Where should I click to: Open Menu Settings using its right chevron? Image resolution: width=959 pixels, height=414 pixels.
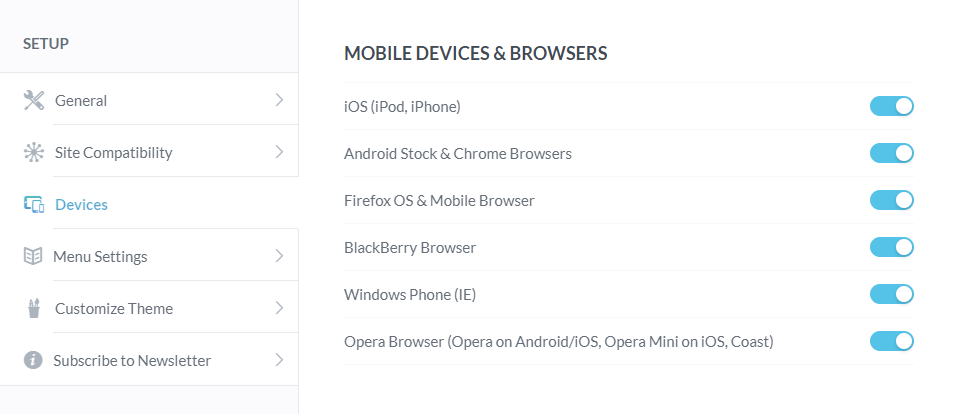click(x=280, y=256)
